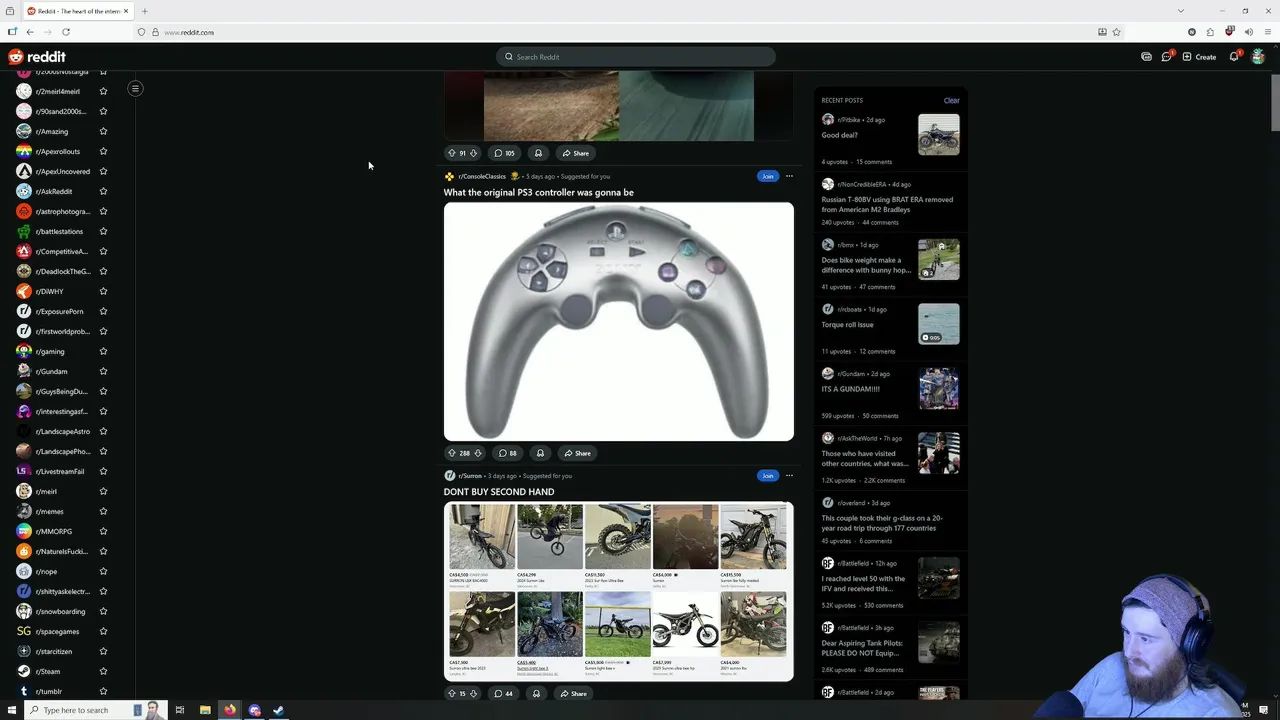Downvote the PS3 controller post

(x=477, y=453)
